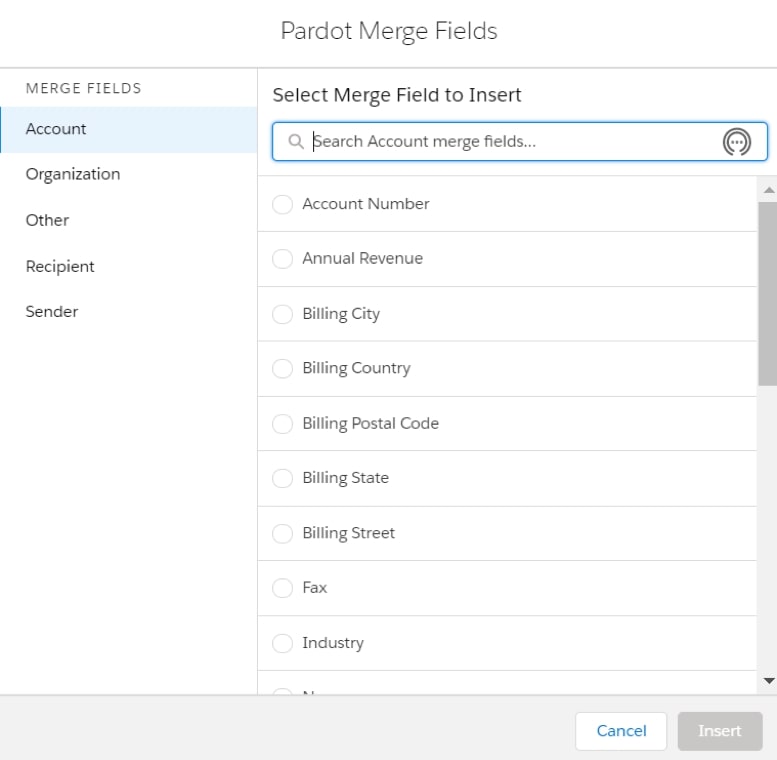The height and width of the screenshot is (760, 777).
Task: Click the Billing Street label text
Action: pos(348,533)
